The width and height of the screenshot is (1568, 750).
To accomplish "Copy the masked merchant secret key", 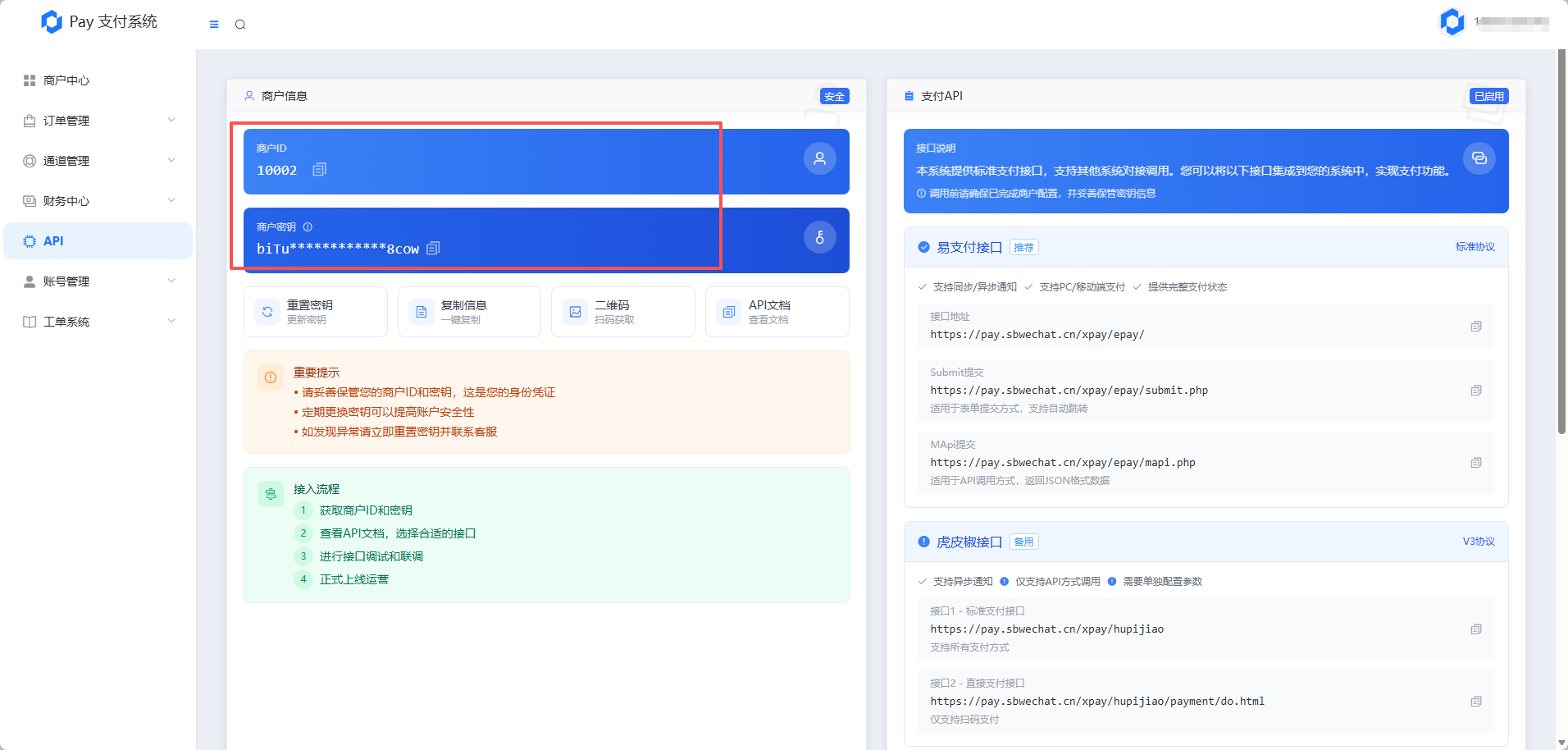I will point(434,249).
